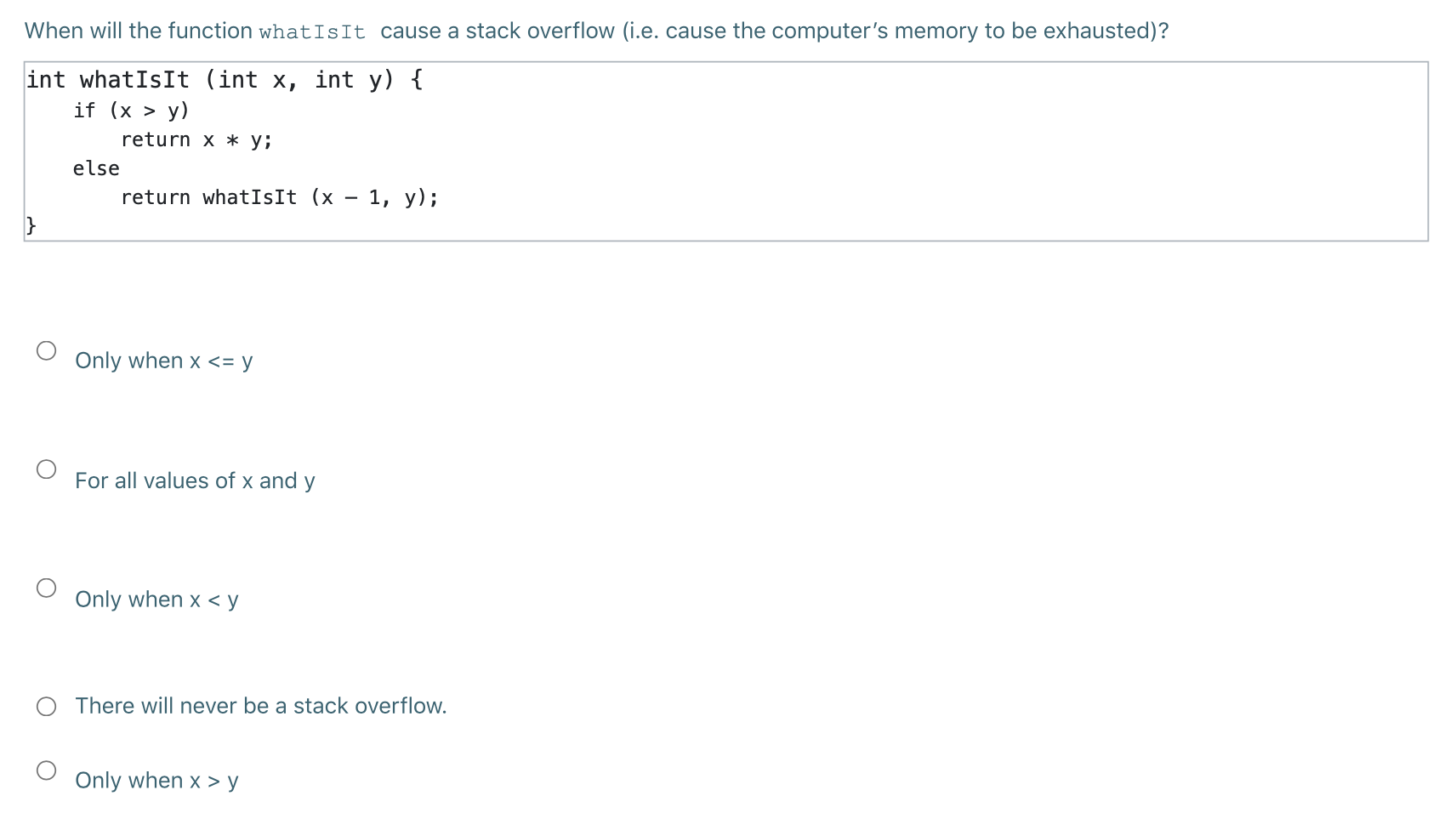Click the closing brace of the function
Viewport: 1456px width, 813px height.
31,225
